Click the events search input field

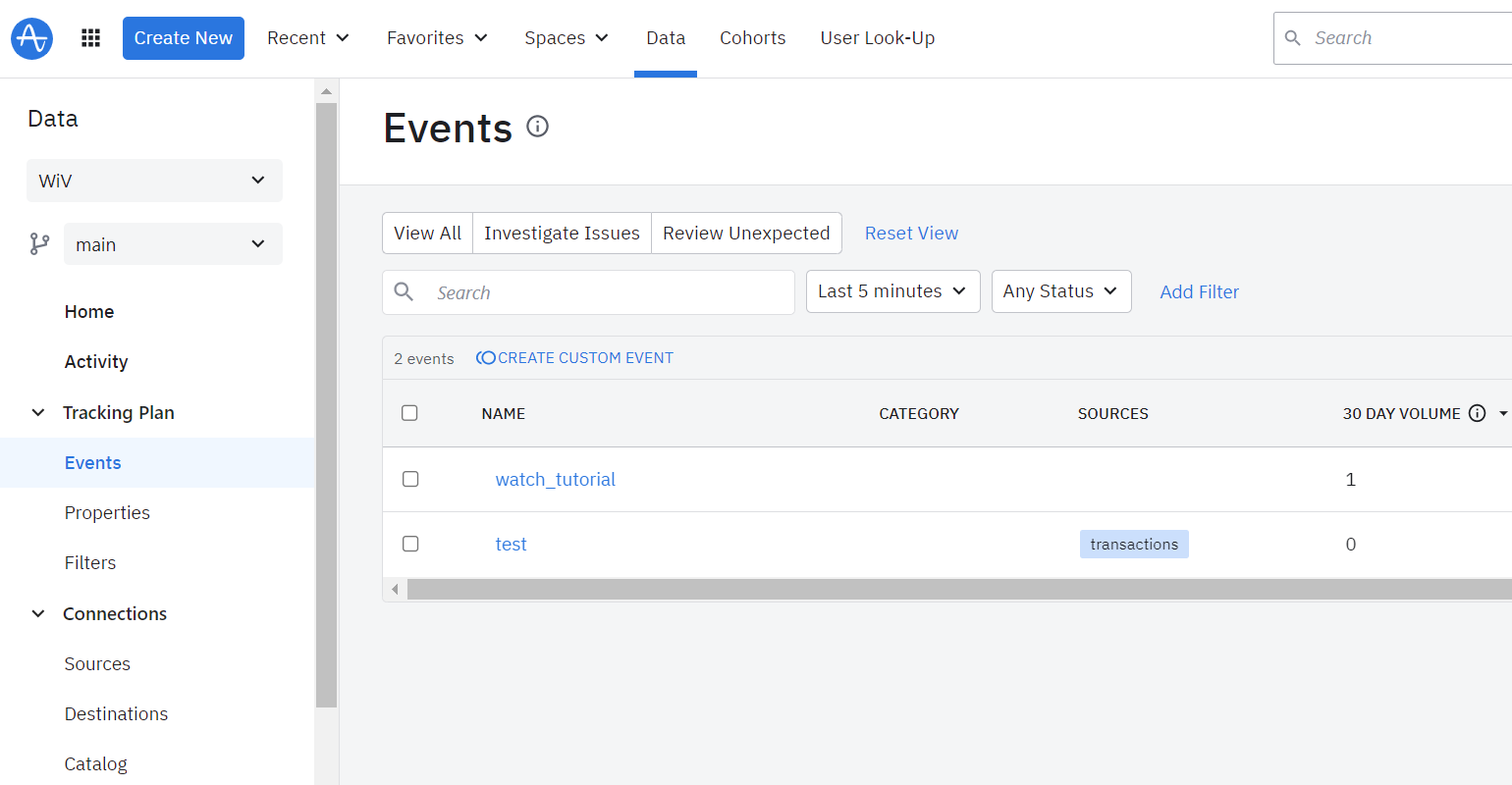(x=588, y=292)
